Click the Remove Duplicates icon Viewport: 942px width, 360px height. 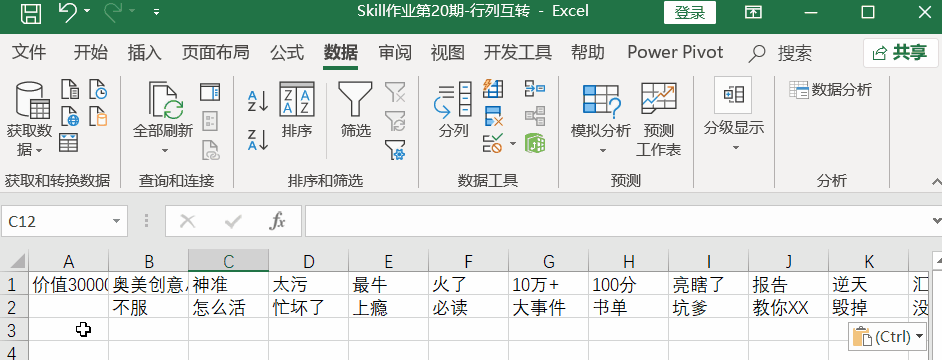493,116
